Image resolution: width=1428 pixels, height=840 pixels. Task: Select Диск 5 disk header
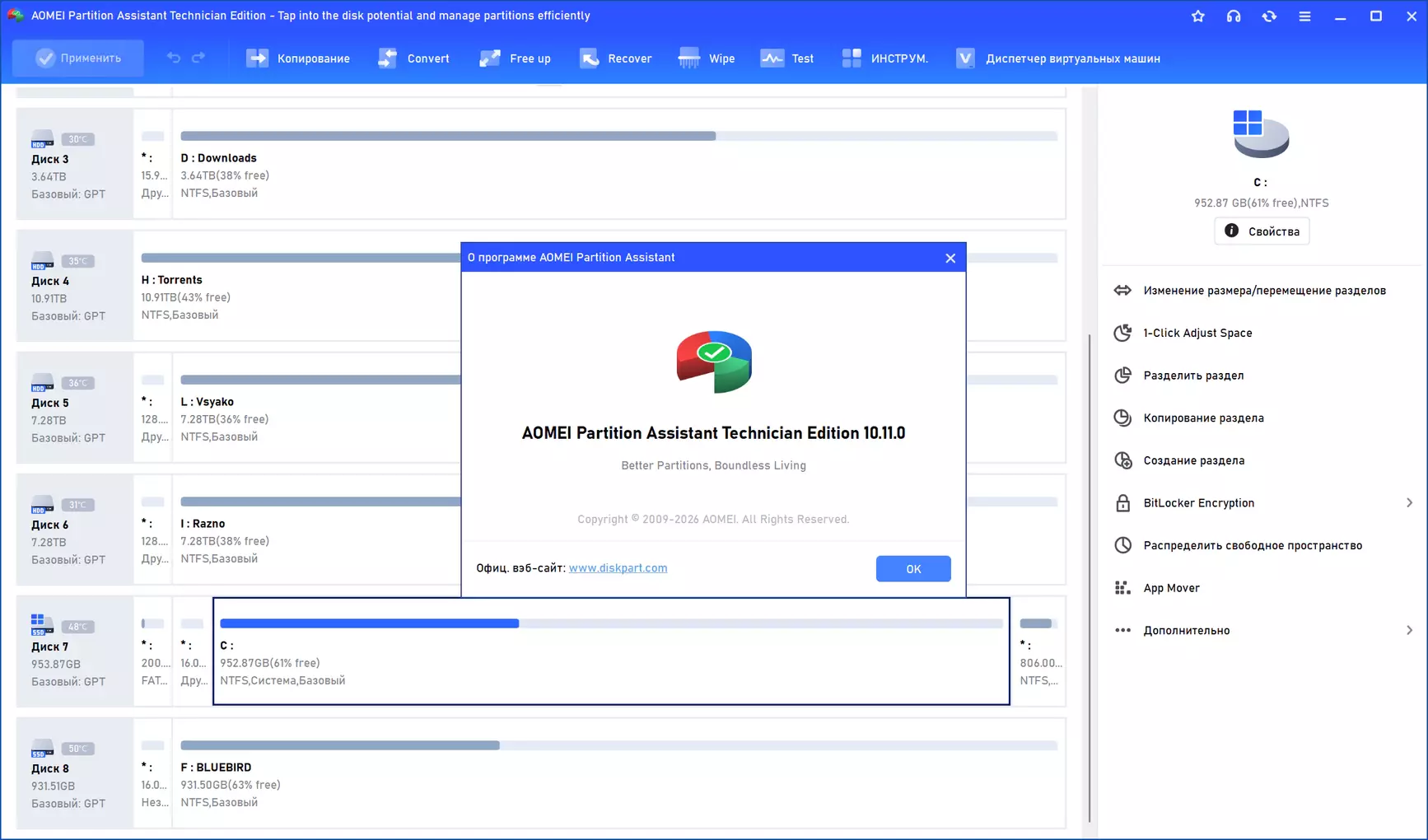click(75, 408)
